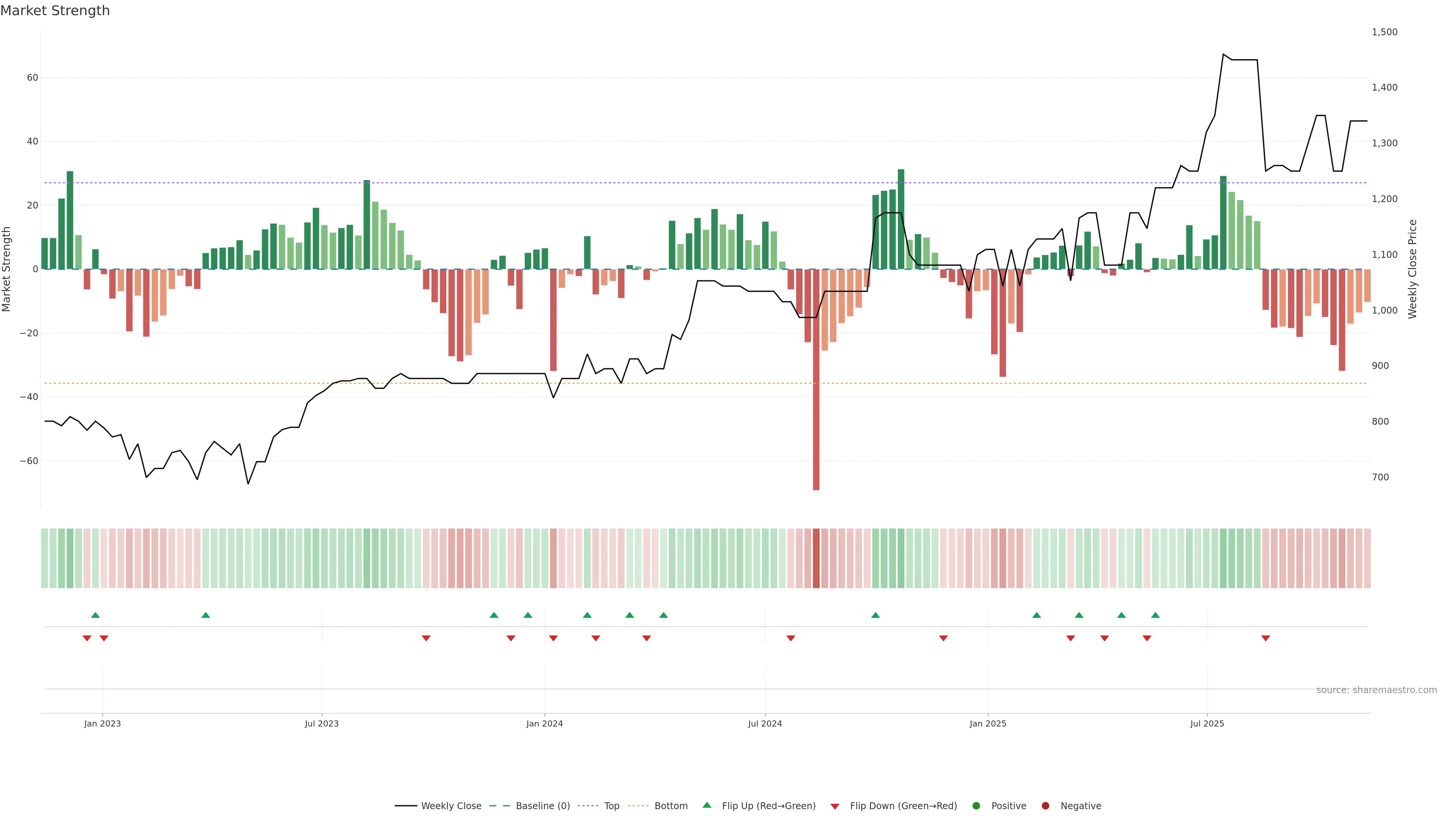The width and height of the screenshot is (1456, 819).
Task: Click the Jan 2024 x-axis label
Action: [x=544, y=723]
